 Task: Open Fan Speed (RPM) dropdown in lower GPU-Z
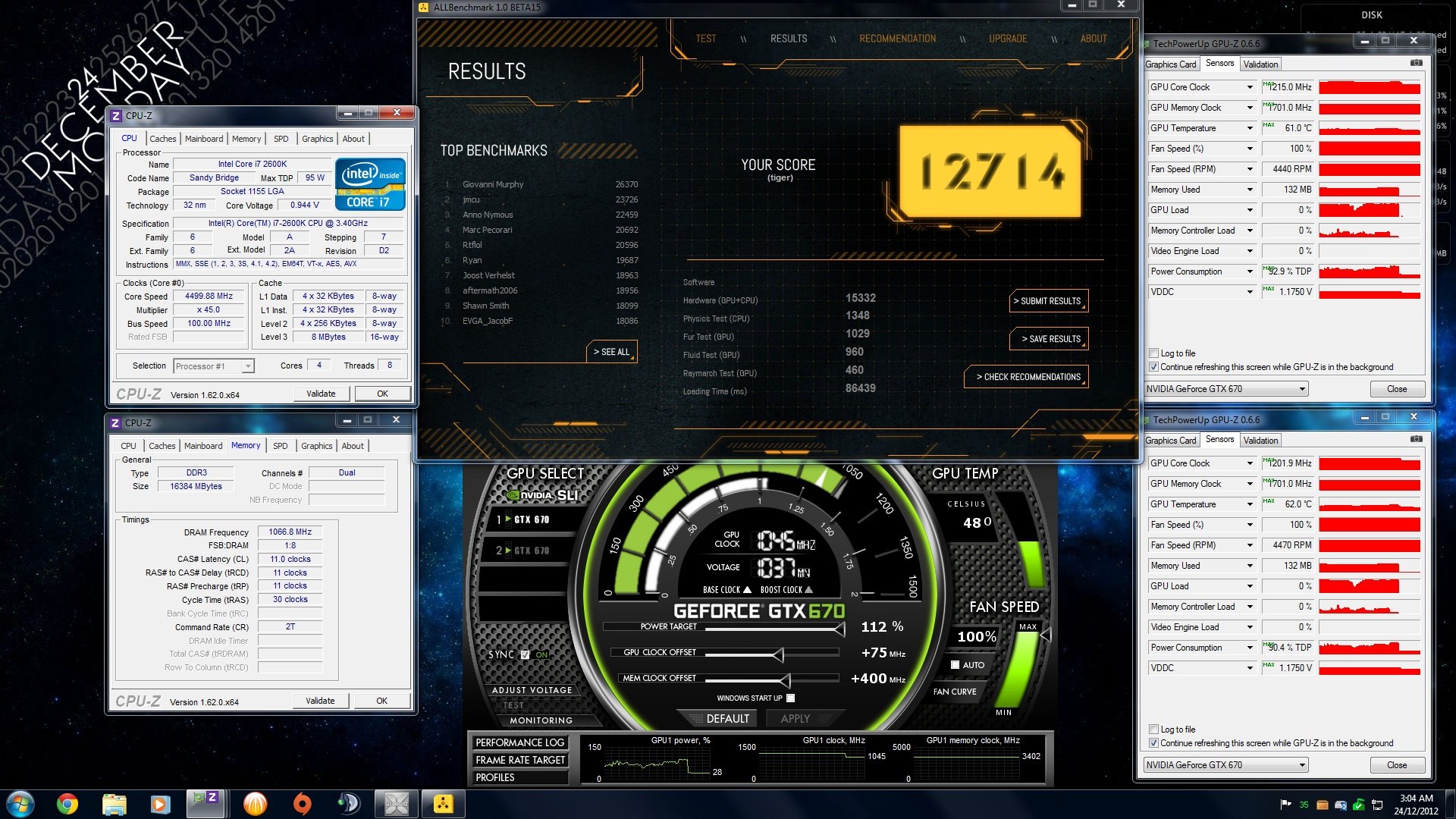tap(1250, 545)
